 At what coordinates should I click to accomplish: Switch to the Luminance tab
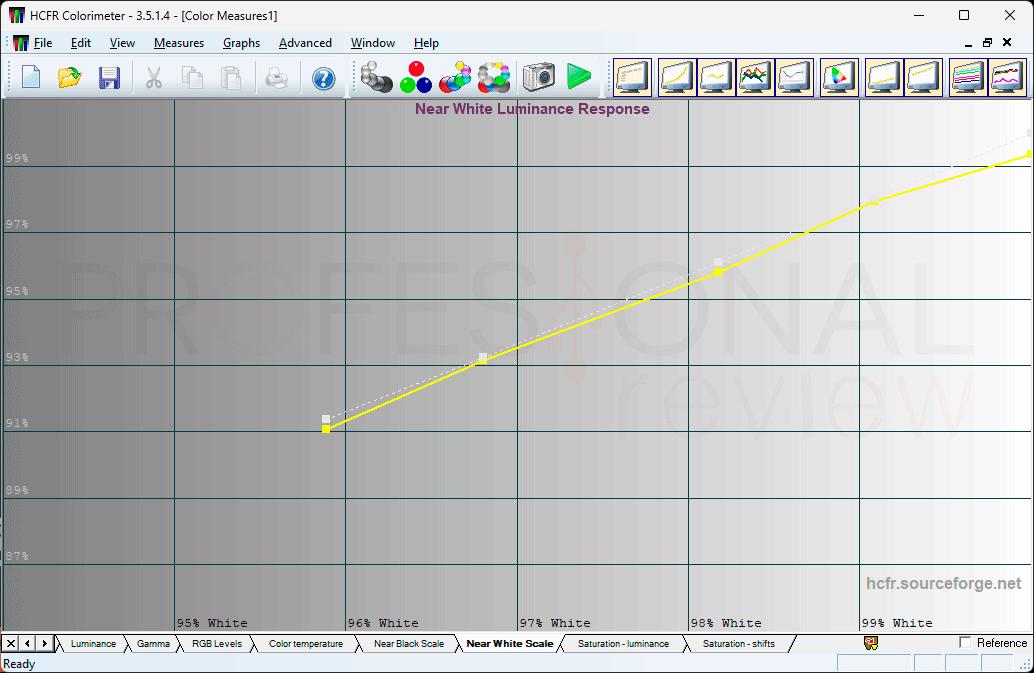[93, 644]
